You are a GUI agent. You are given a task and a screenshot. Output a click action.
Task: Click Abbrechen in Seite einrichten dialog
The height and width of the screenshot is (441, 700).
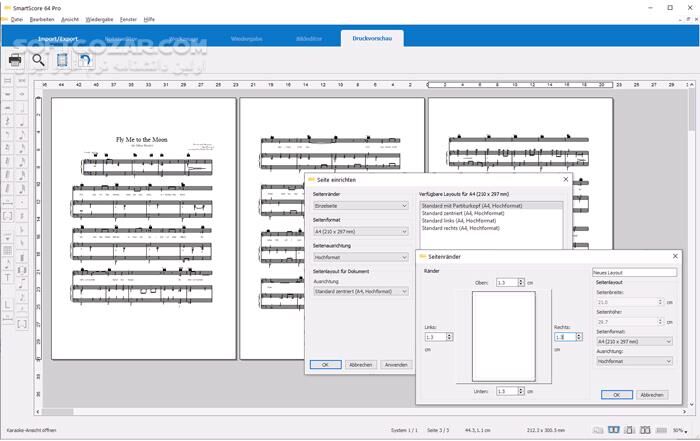(361, 365)
